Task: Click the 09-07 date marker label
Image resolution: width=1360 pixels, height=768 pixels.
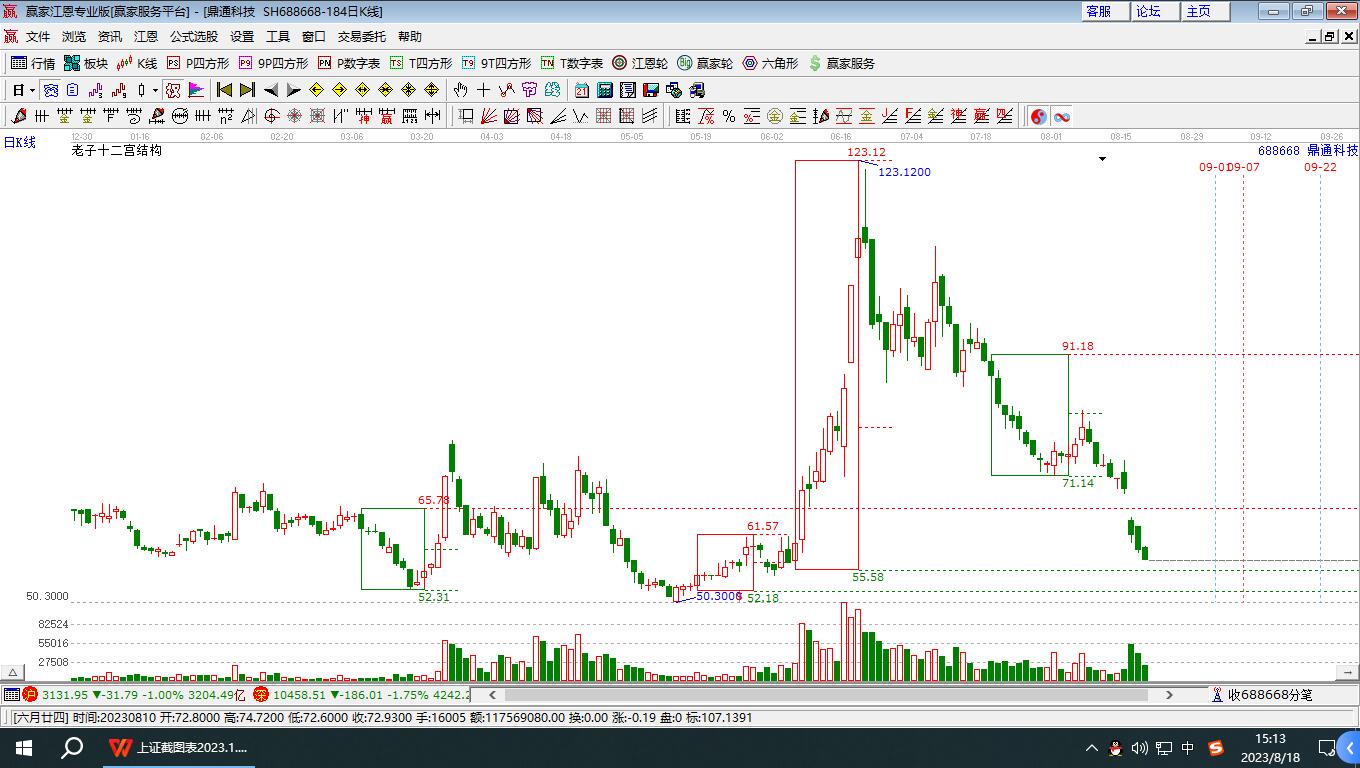Action: 1244,167
